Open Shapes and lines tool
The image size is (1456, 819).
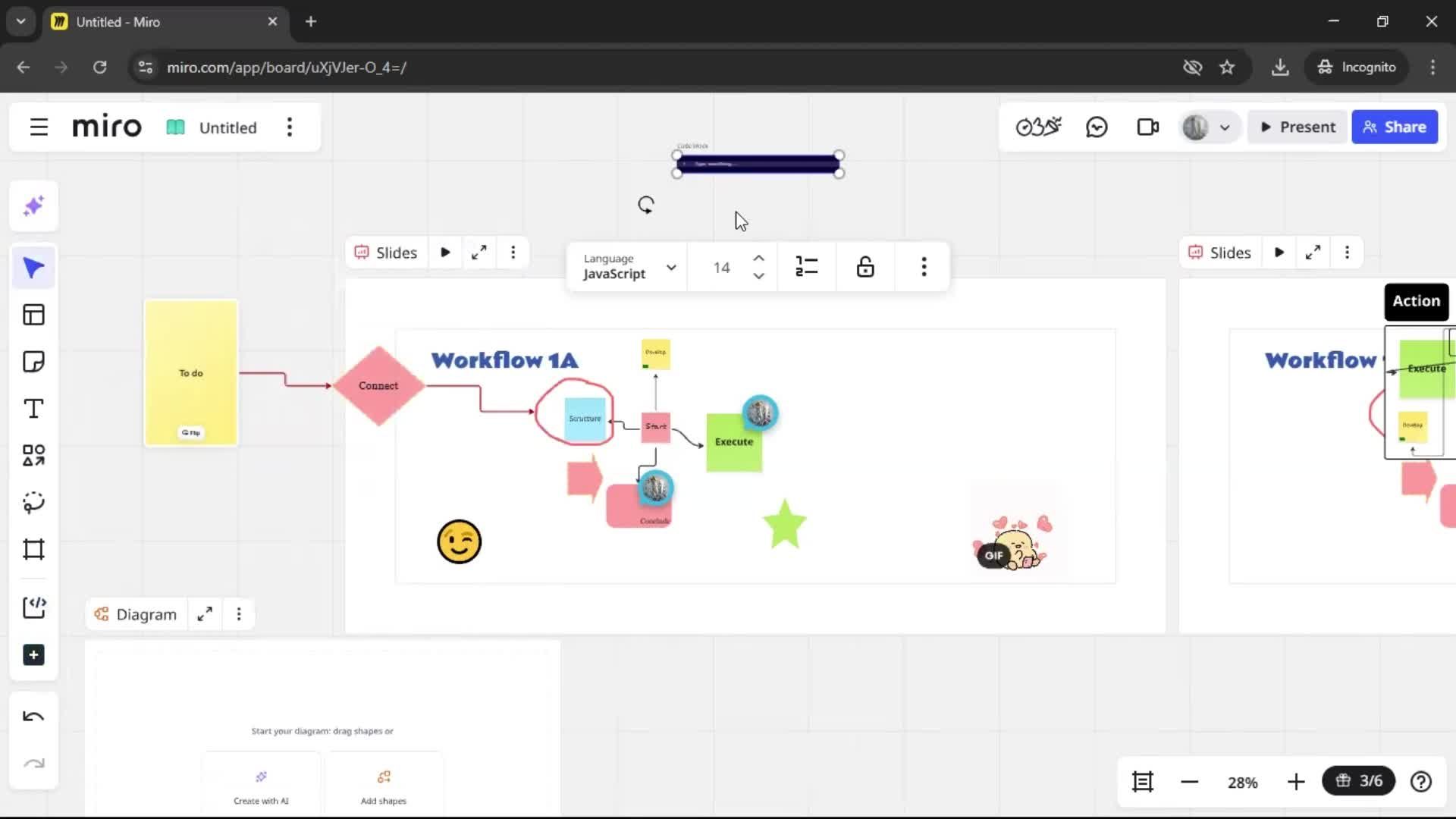(x=33, y=456)
